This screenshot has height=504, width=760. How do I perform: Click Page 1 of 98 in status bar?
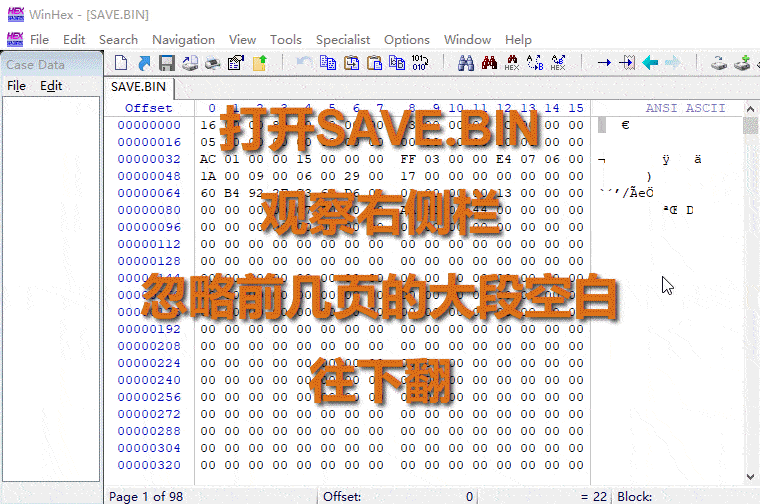coord(146,497)
